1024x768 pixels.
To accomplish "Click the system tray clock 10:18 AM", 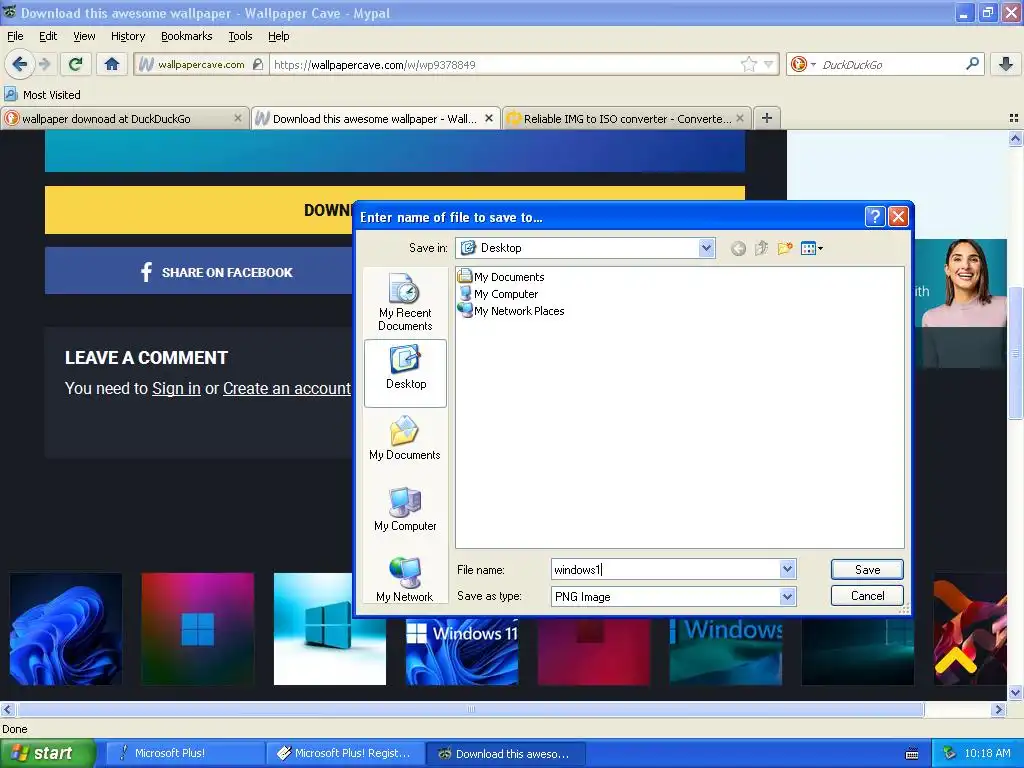I will pos(987,753).
